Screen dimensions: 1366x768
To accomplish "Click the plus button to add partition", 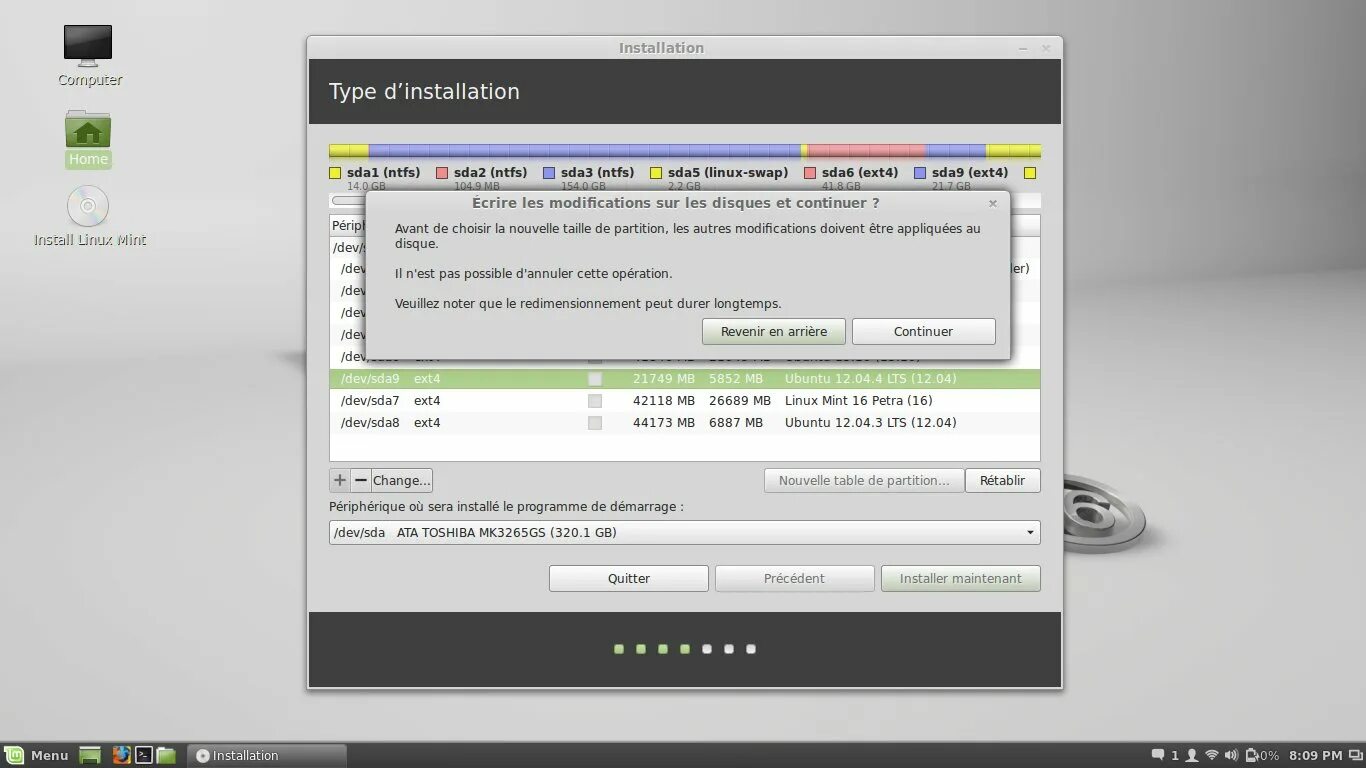I will point(340,480).
